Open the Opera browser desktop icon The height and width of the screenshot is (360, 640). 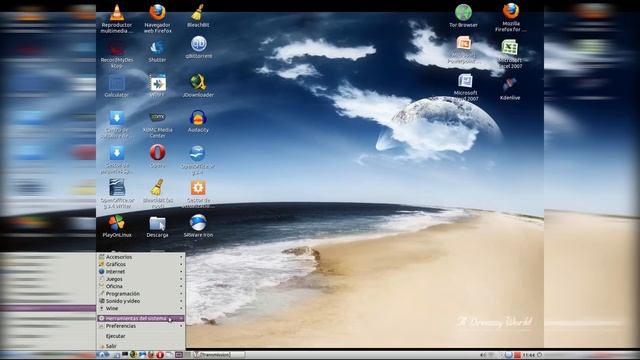pos(158,153)
